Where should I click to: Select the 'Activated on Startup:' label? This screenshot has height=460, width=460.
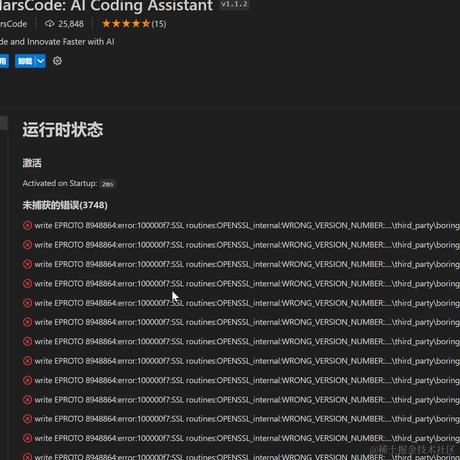tap(60, 183)
